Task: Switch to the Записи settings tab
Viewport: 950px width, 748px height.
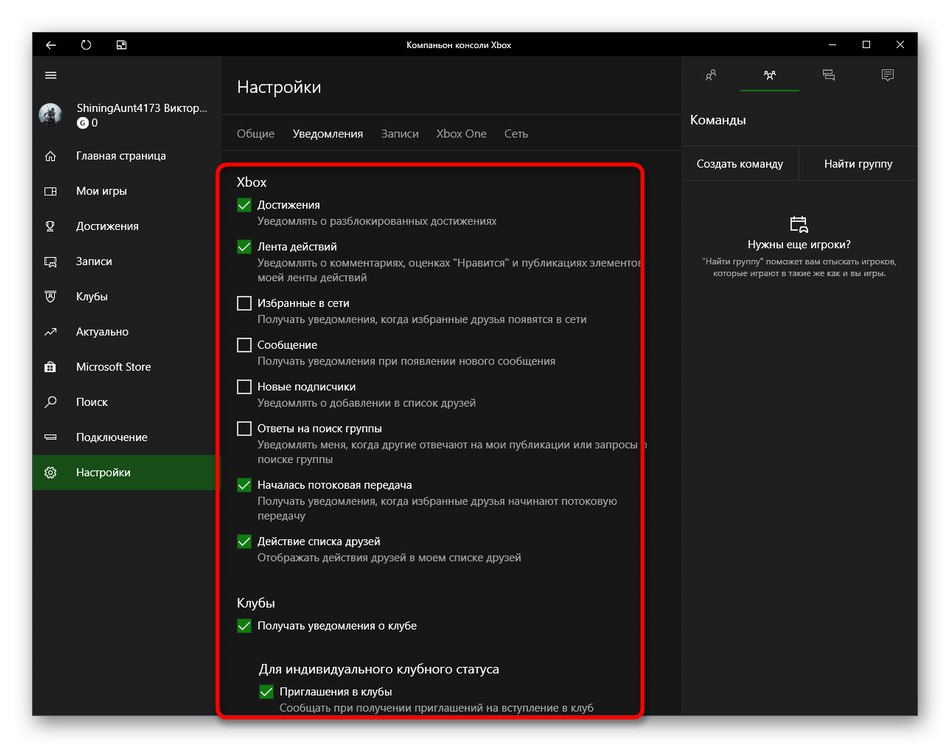Action: point(400,134)
